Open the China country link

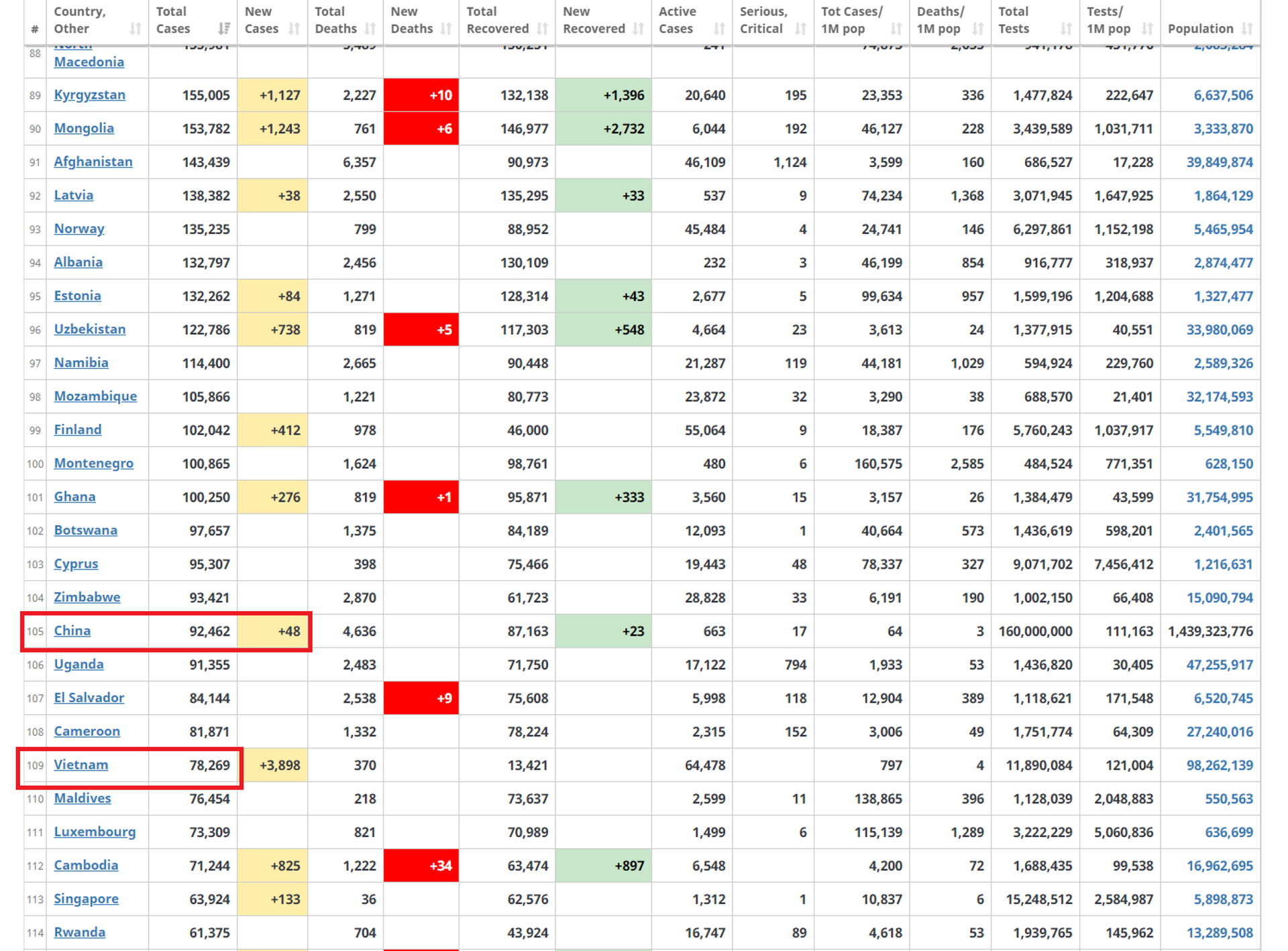pyautogui.click(x=72, y=631)
